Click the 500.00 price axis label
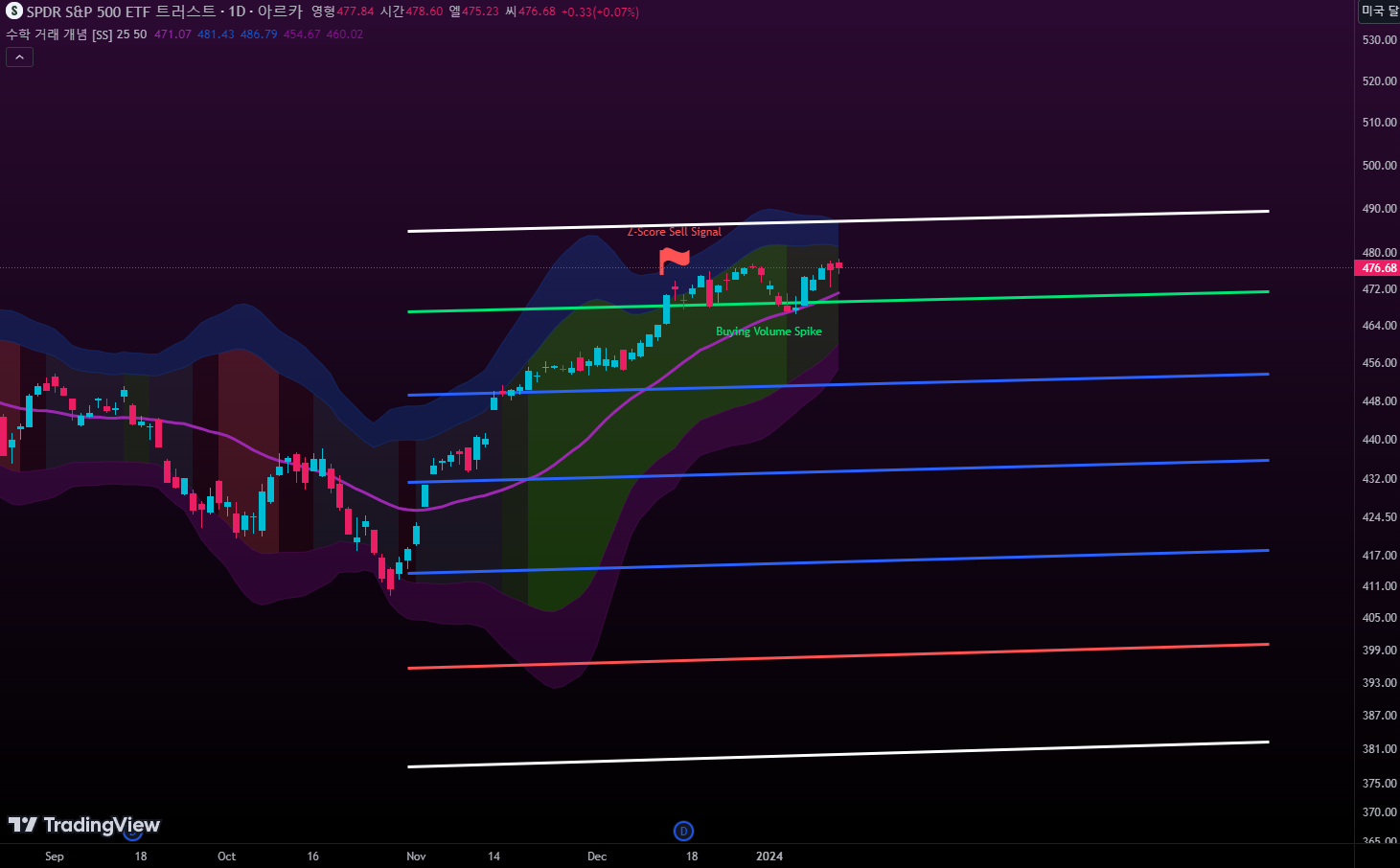This screenshot has width=1400, height=868. [x=1379, y=166]
